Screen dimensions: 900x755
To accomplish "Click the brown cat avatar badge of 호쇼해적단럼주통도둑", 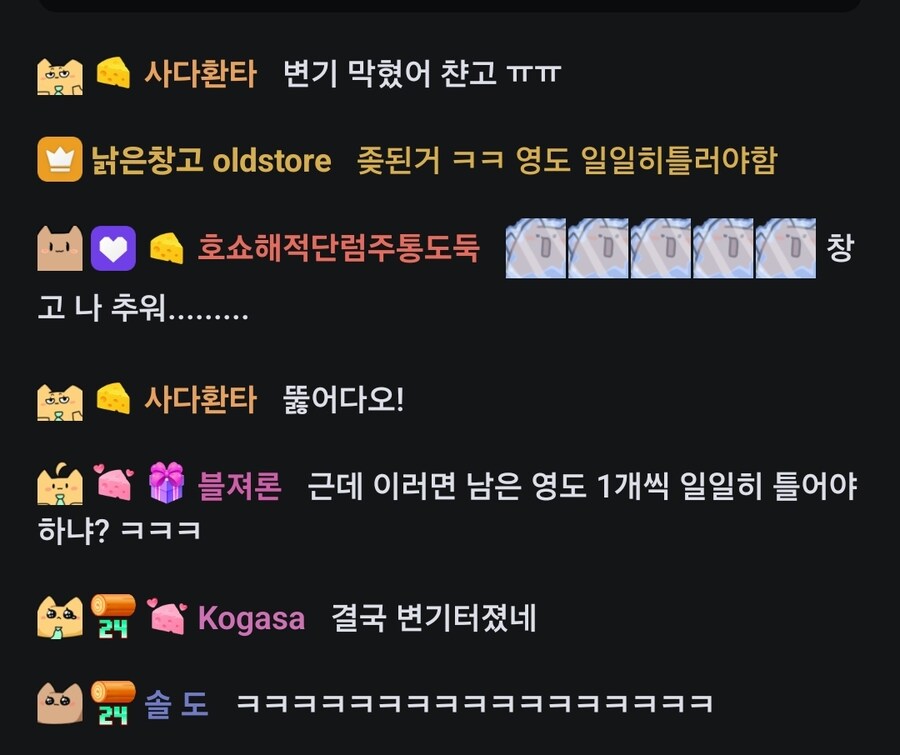I will tap(60, 248).
